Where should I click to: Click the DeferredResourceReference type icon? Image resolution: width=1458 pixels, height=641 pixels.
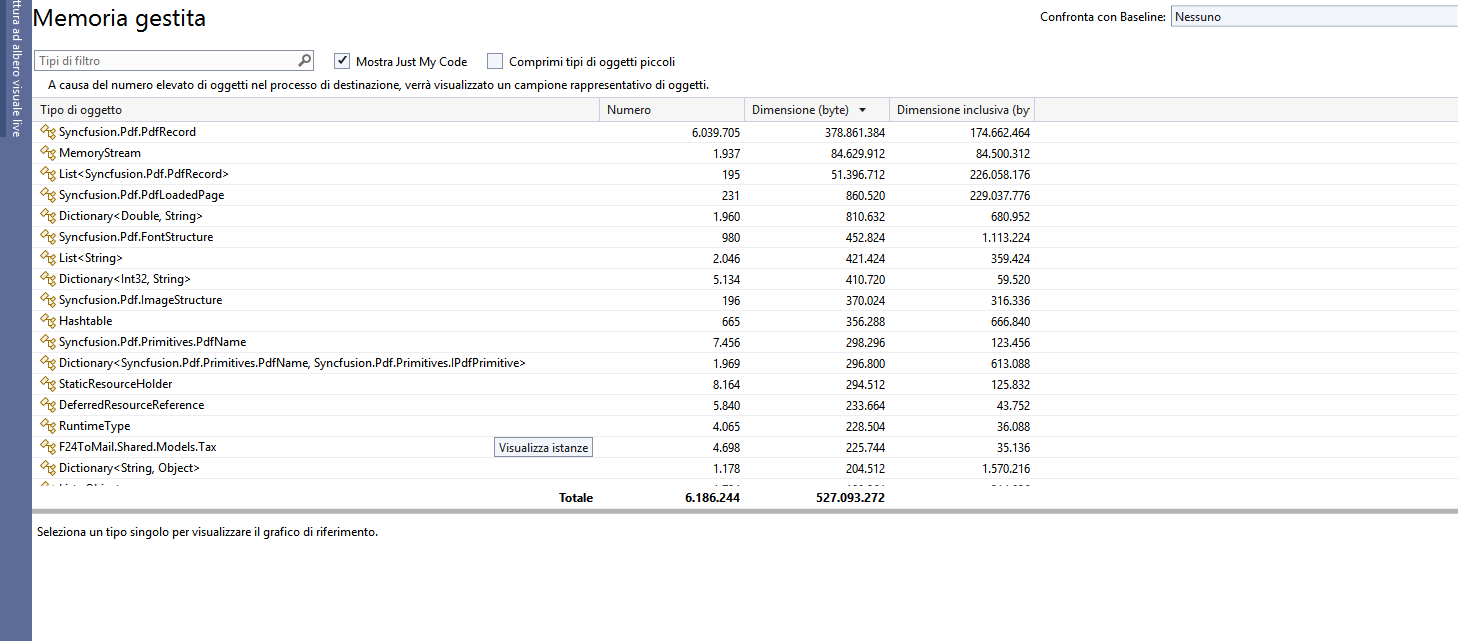[47, 405]
